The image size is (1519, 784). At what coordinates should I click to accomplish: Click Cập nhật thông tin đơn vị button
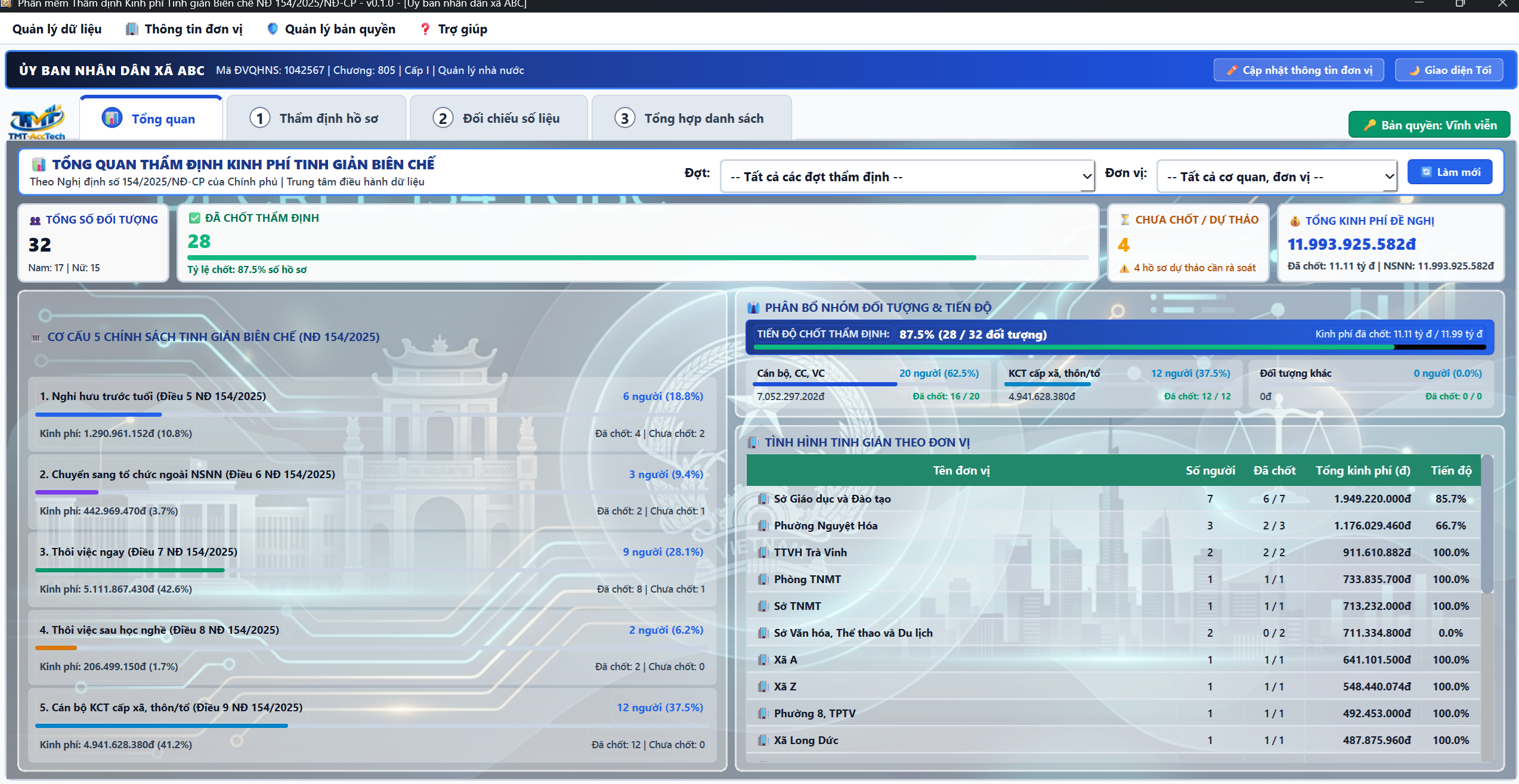coord(1299,70)
